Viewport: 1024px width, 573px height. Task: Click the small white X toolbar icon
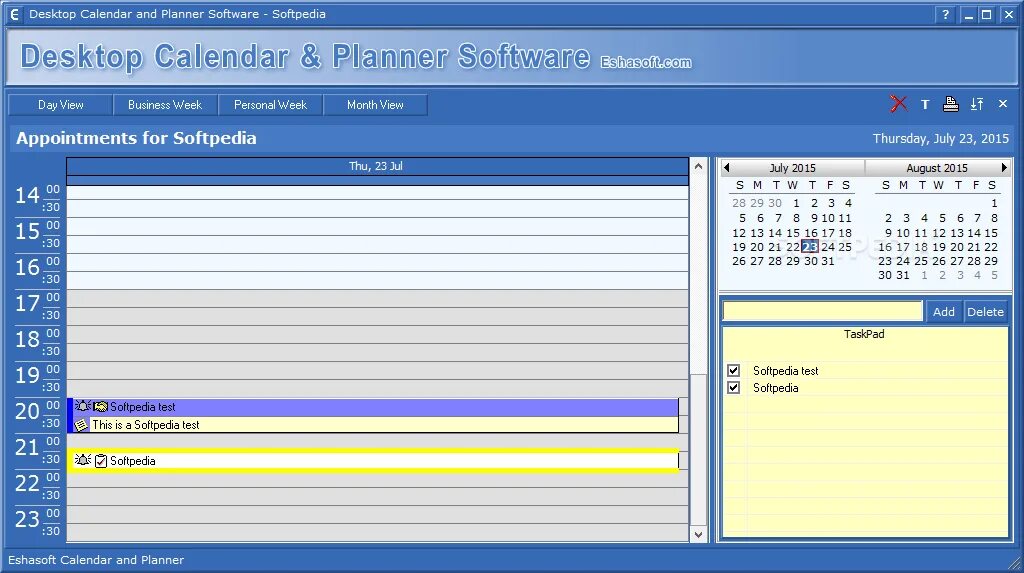1003,104
